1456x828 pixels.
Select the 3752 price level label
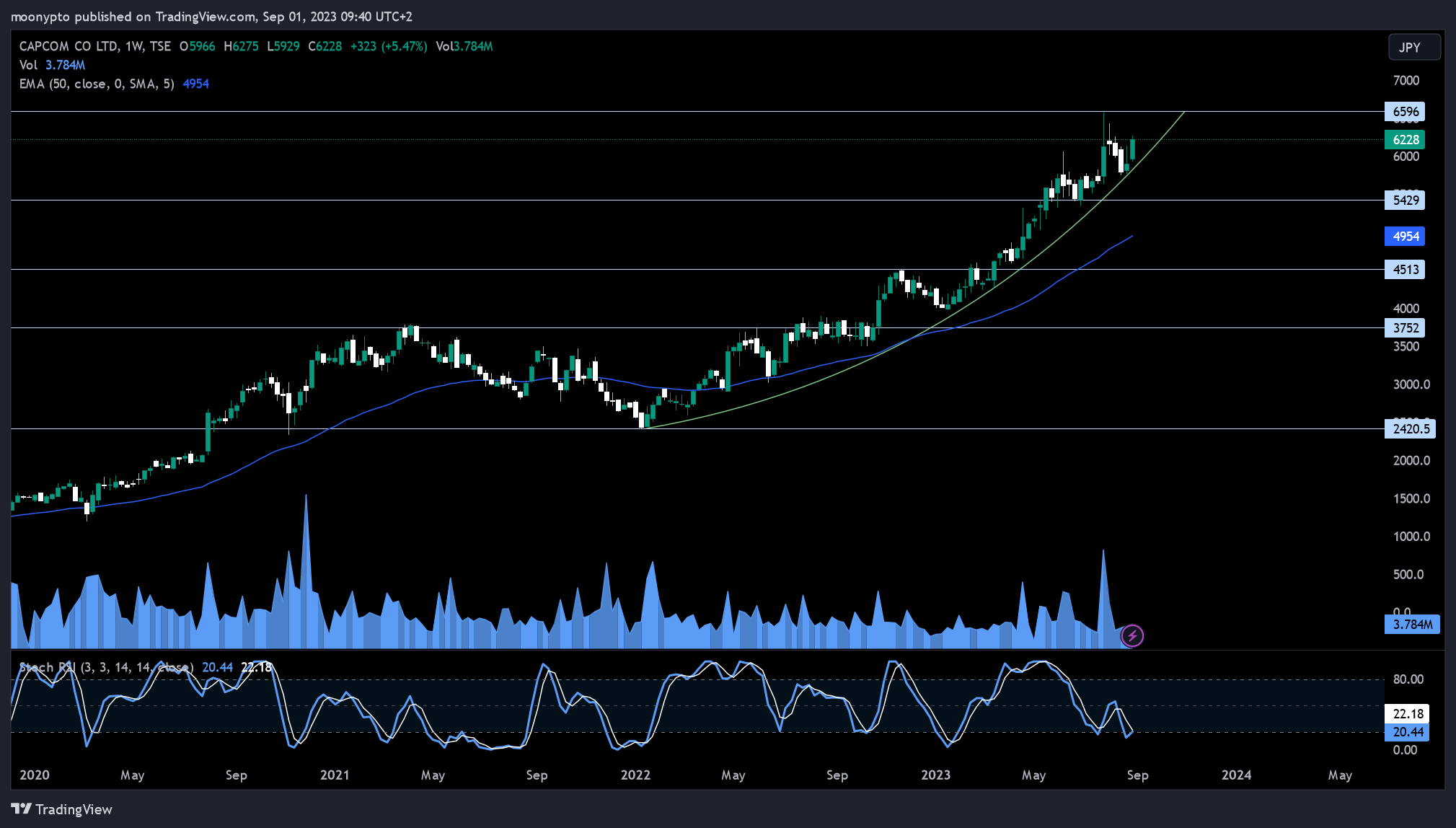(x=1405, y=328)
